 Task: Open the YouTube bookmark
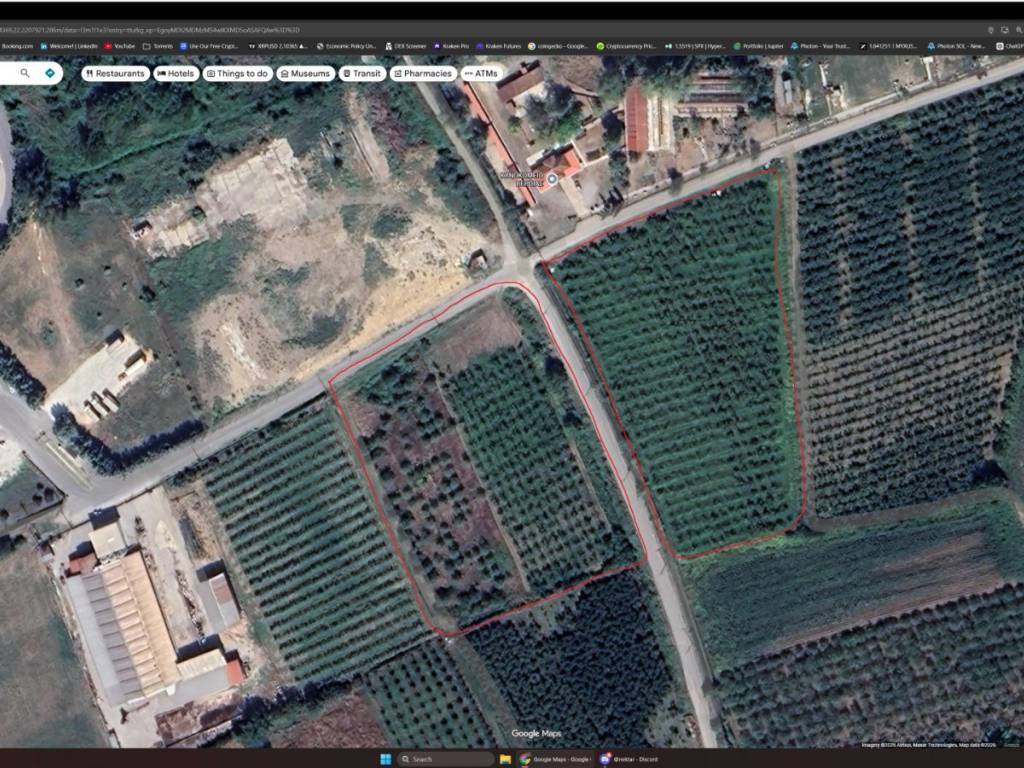[120, 46]
